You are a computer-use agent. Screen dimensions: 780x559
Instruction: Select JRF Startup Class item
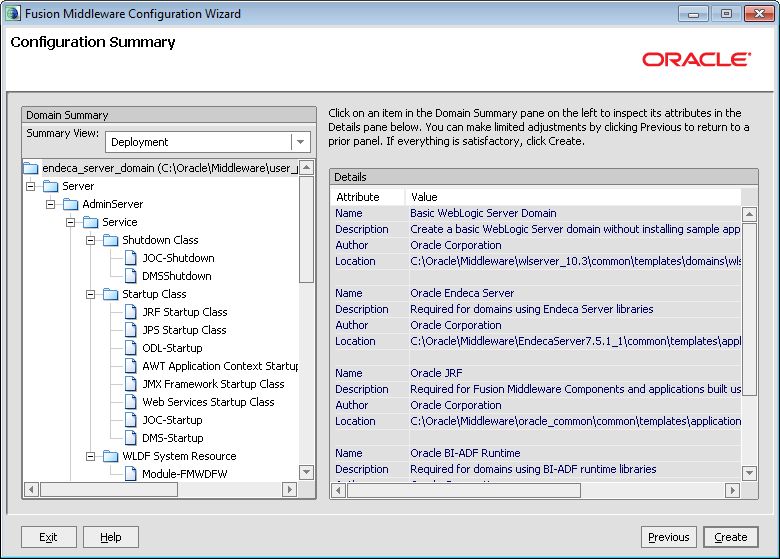(185, 312)
